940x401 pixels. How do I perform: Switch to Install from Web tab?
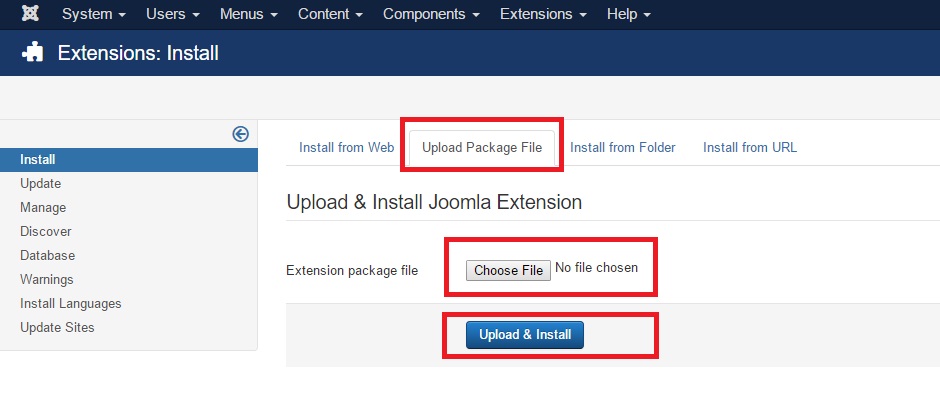click(x=347, y=147)
